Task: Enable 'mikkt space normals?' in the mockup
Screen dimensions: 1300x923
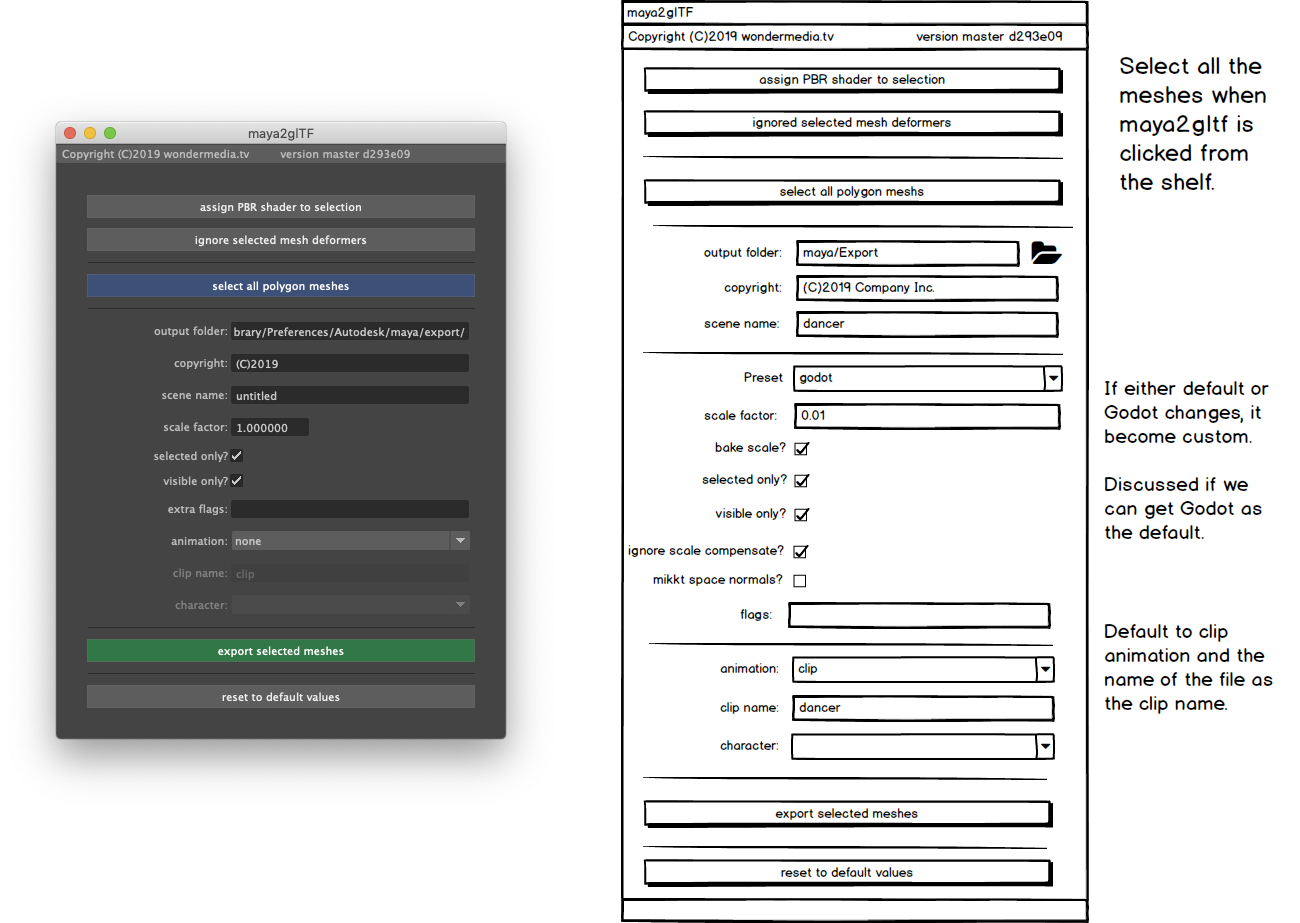Action: point(800,579)
